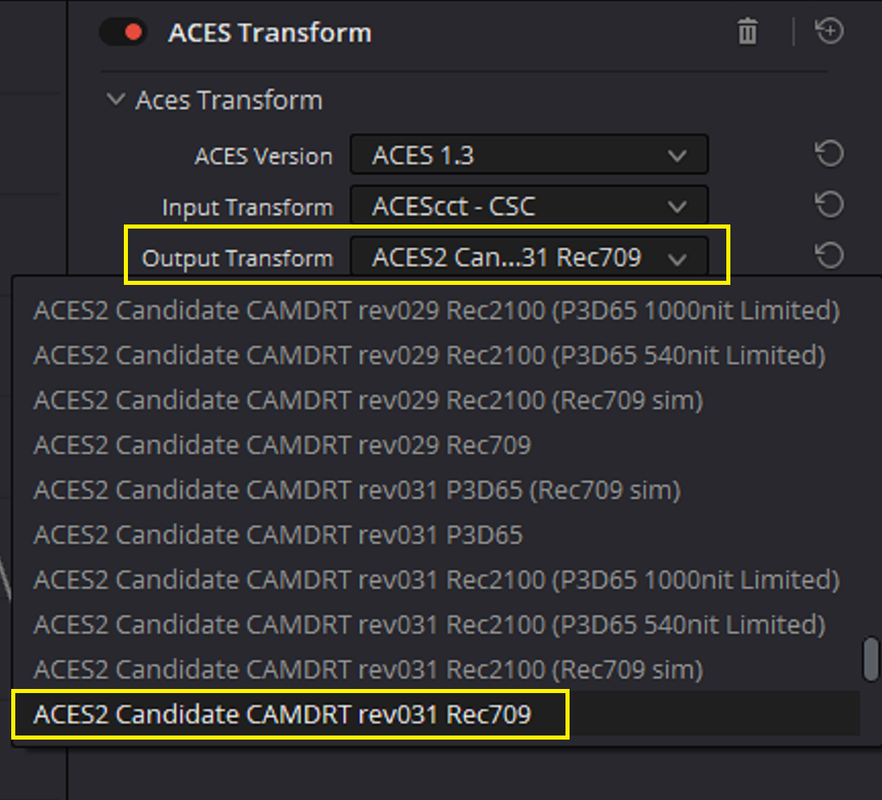
Task: Select rev031 Rec2100 P3D65 1000nit Limited option
Action: pos(436,580)
